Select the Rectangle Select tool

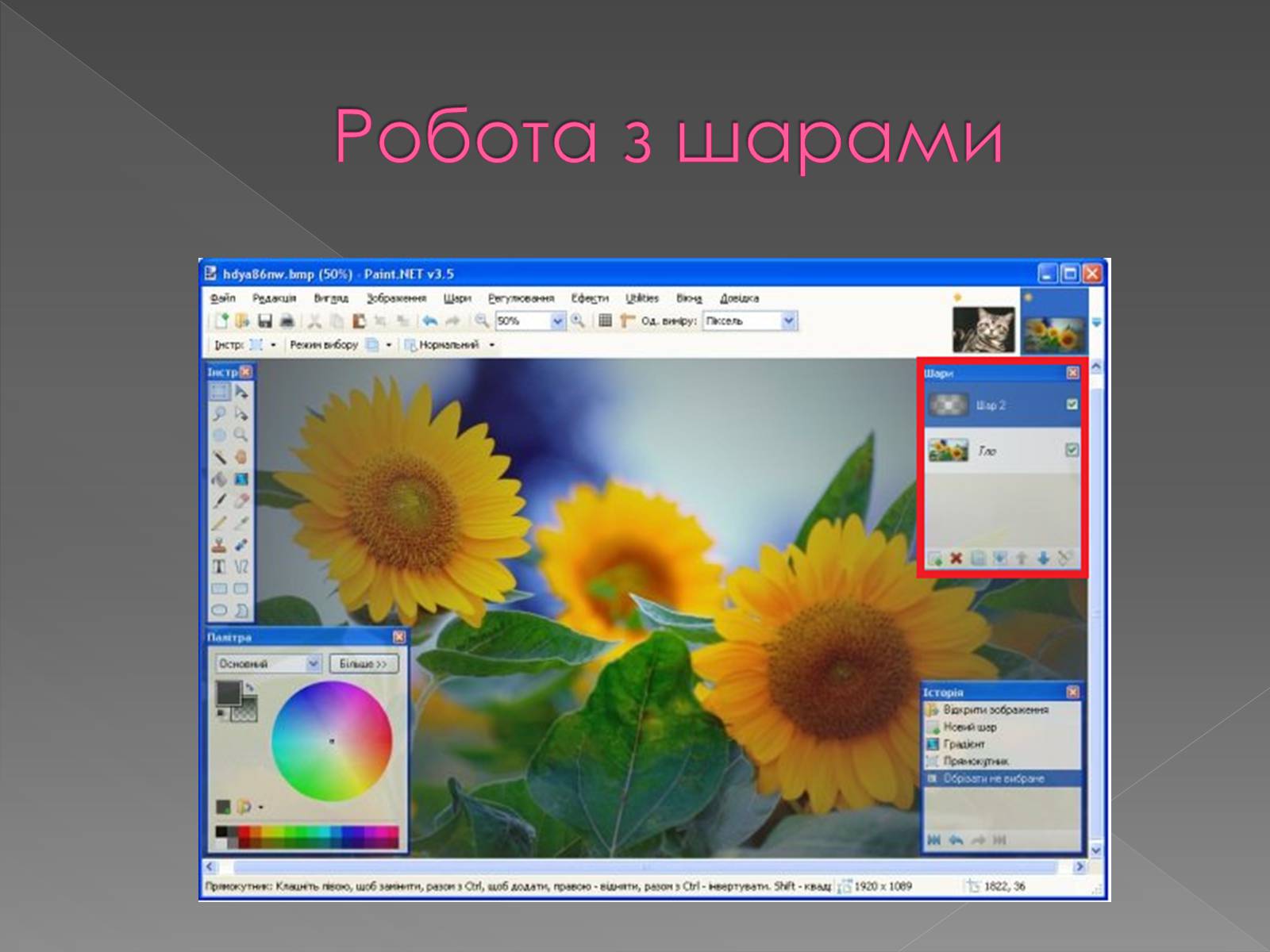click(219, 392)
